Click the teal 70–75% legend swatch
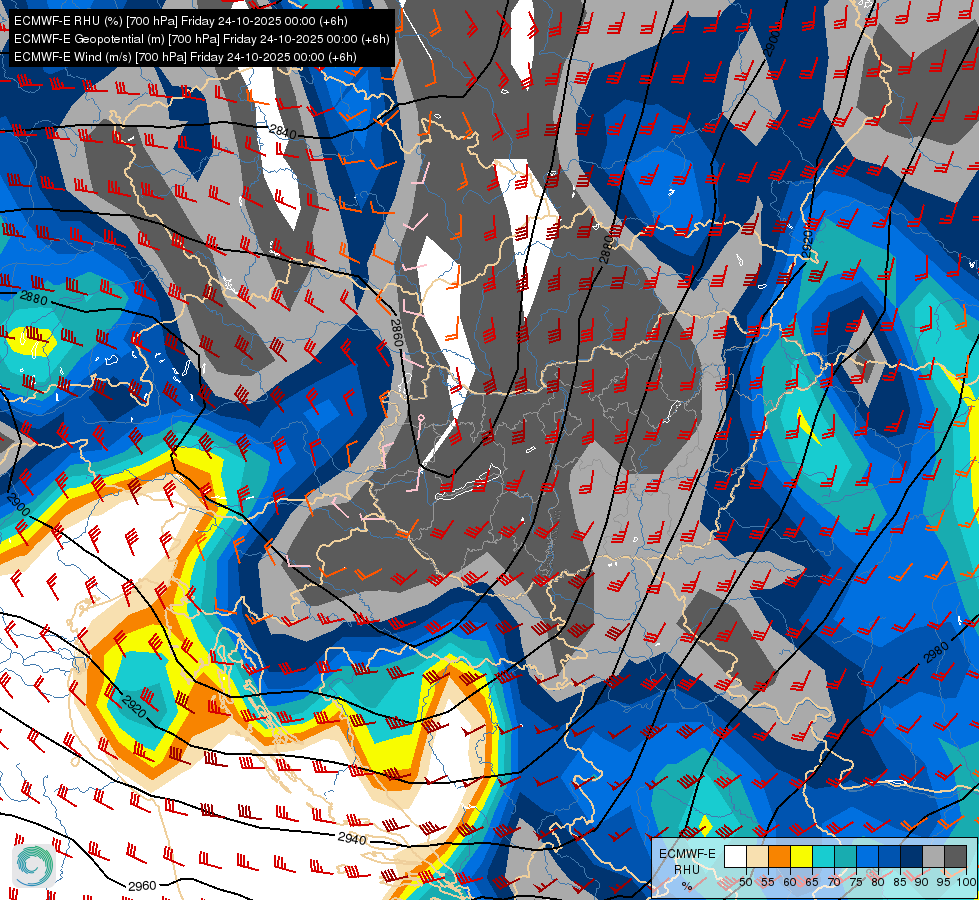979x900 pixels. [845, 856]
